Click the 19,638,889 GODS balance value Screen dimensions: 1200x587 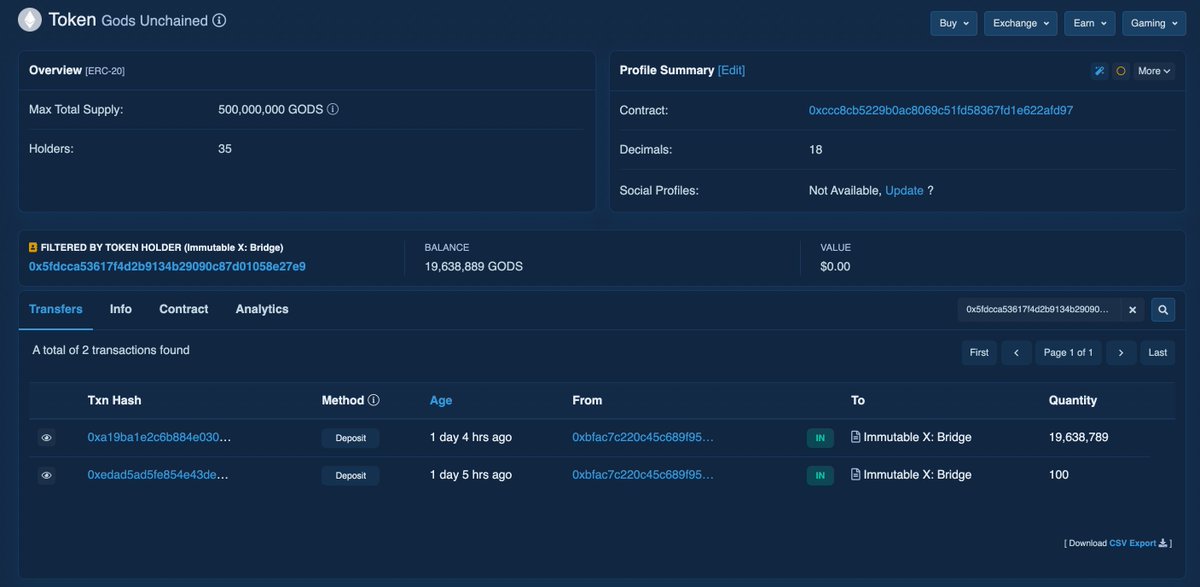click(474, 267)
